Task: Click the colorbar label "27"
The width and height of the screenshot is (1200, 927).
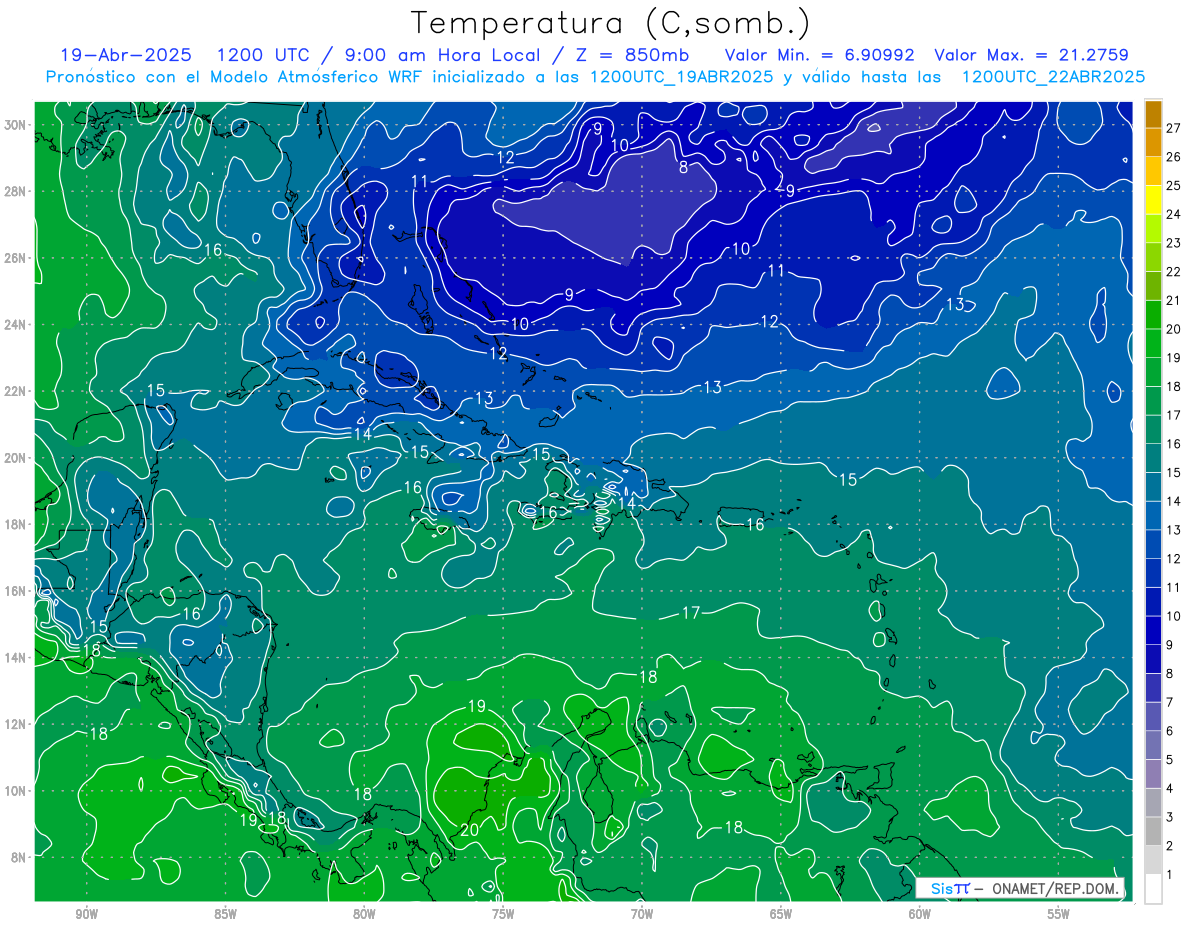Action: point(1174,128)
